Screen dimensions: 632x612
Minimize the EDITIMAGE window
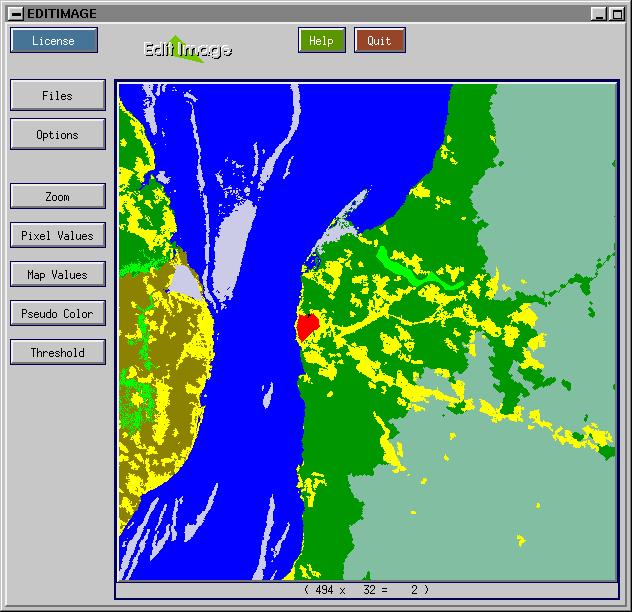pos(599,14)
